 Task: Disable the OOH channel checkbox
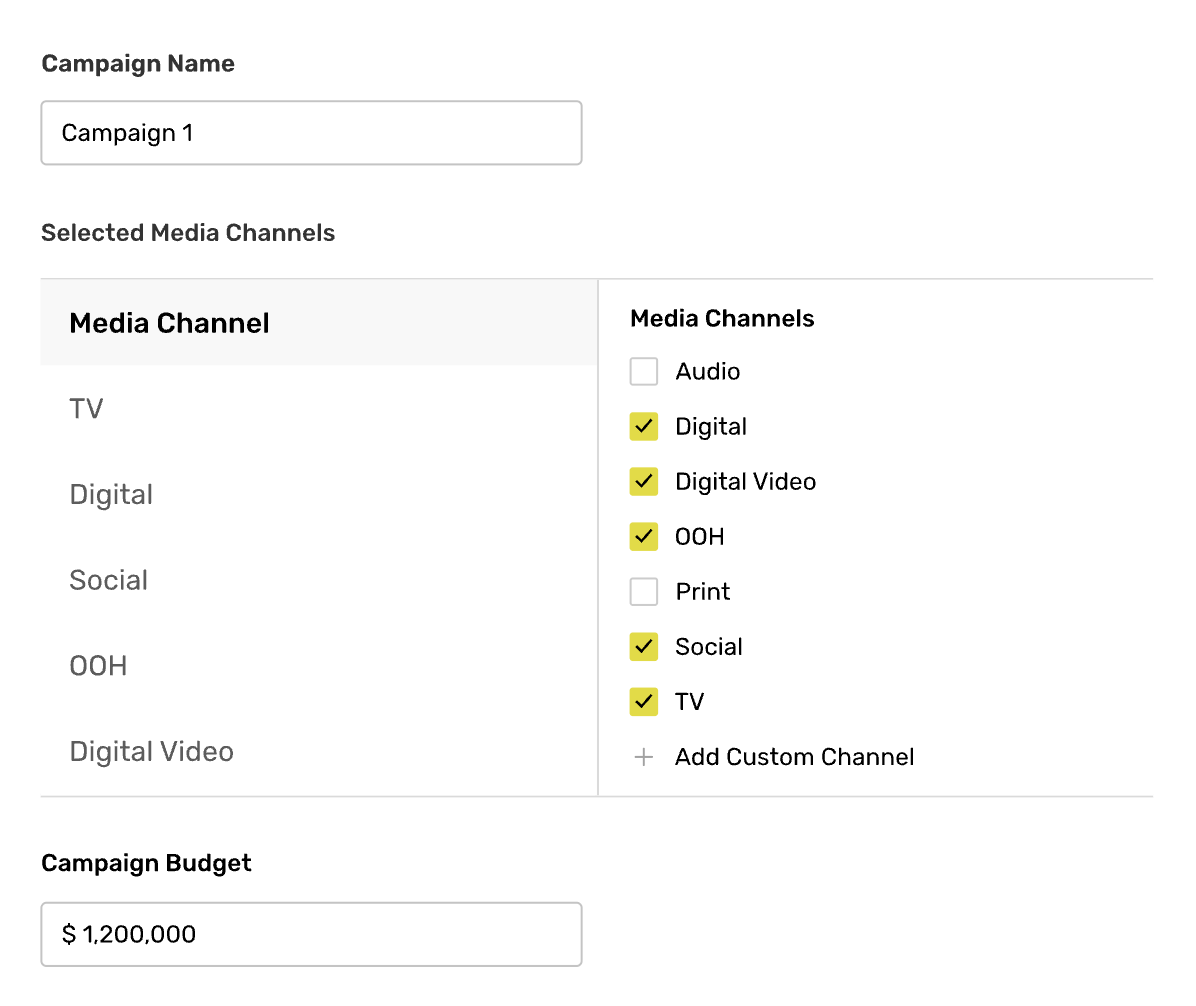point(644,537)
